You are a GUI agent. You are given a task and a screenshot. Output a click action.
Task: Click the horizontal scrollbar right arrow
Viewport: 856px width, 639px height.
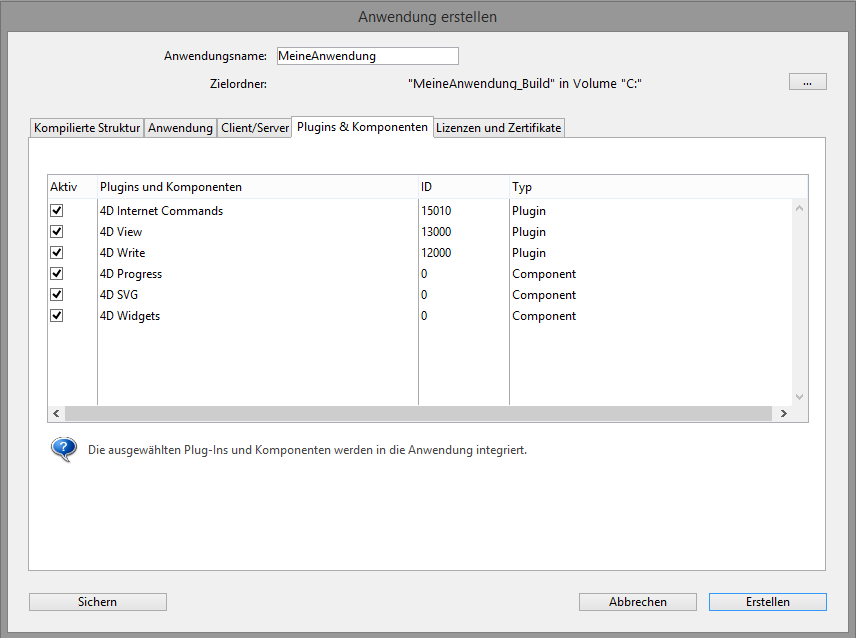(784, 413)
